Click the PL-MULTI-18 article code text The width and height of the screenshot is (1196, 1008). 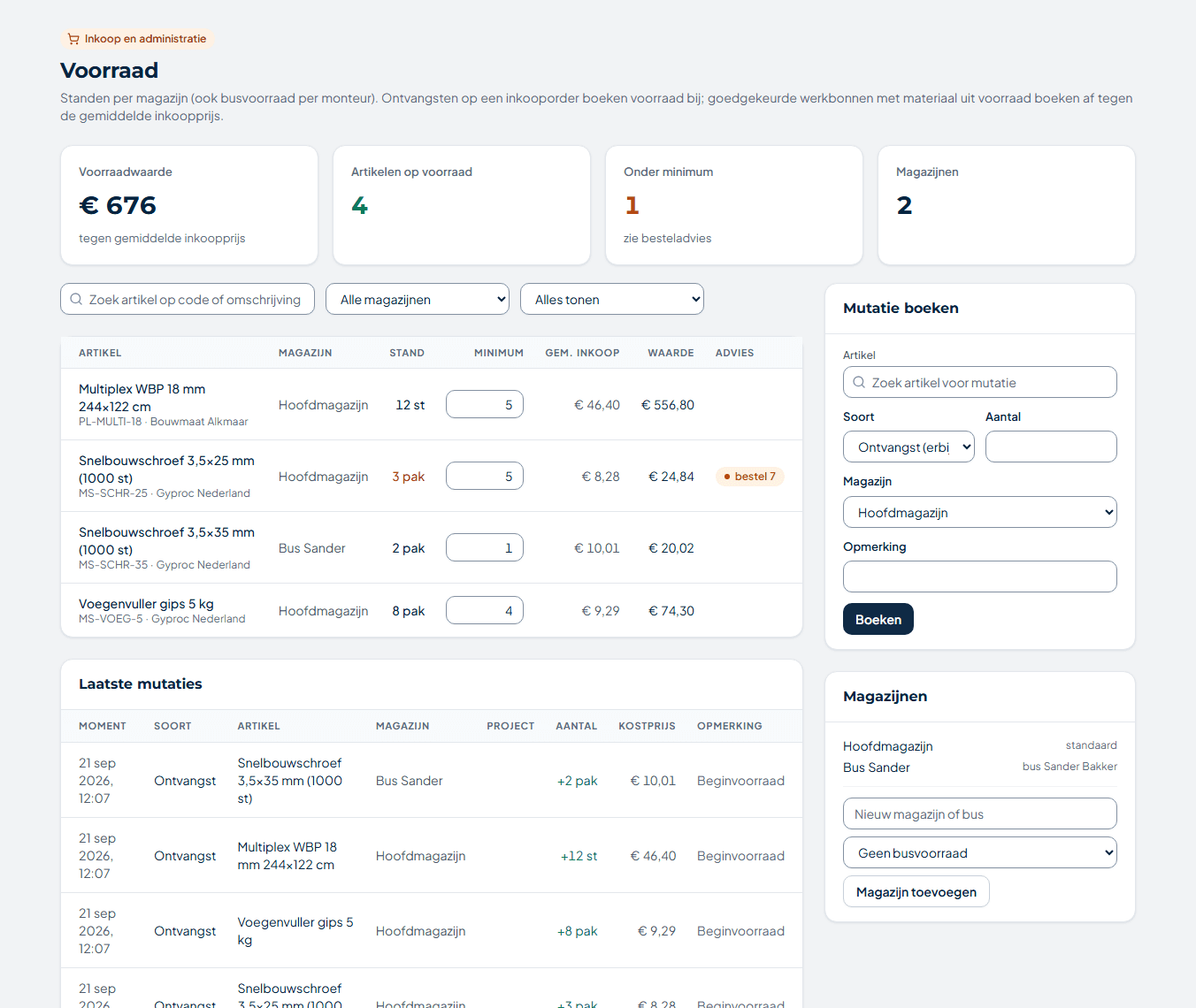[x=110, y=422]
